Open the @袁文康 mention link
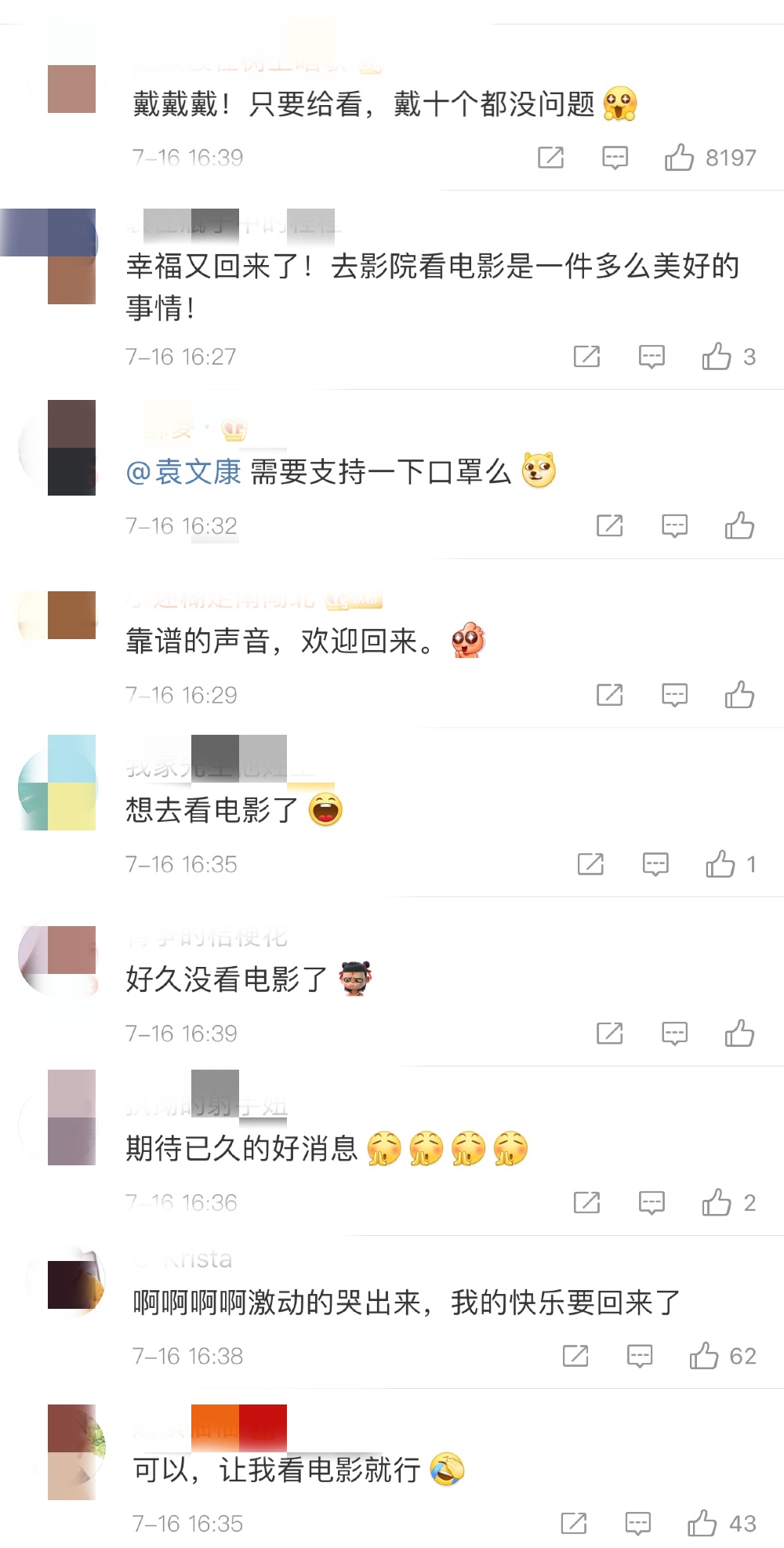The width and height of the screenshot is (784, 1548). tap(183, 472)
